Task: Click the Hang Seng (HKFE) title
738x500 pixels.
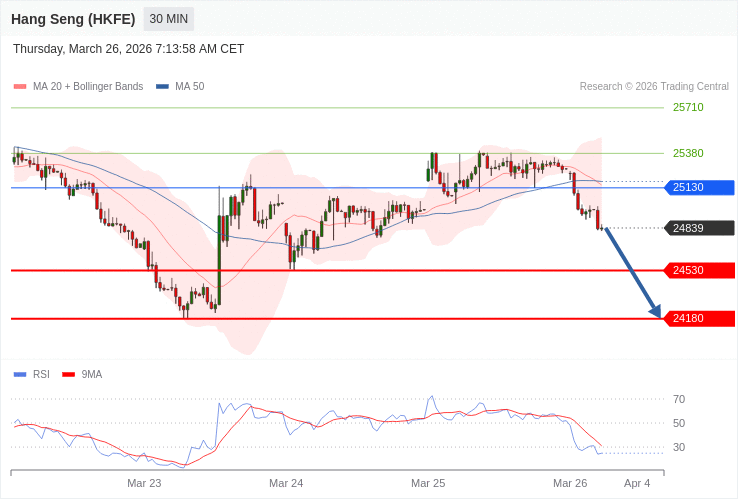Action: point(73,19)
